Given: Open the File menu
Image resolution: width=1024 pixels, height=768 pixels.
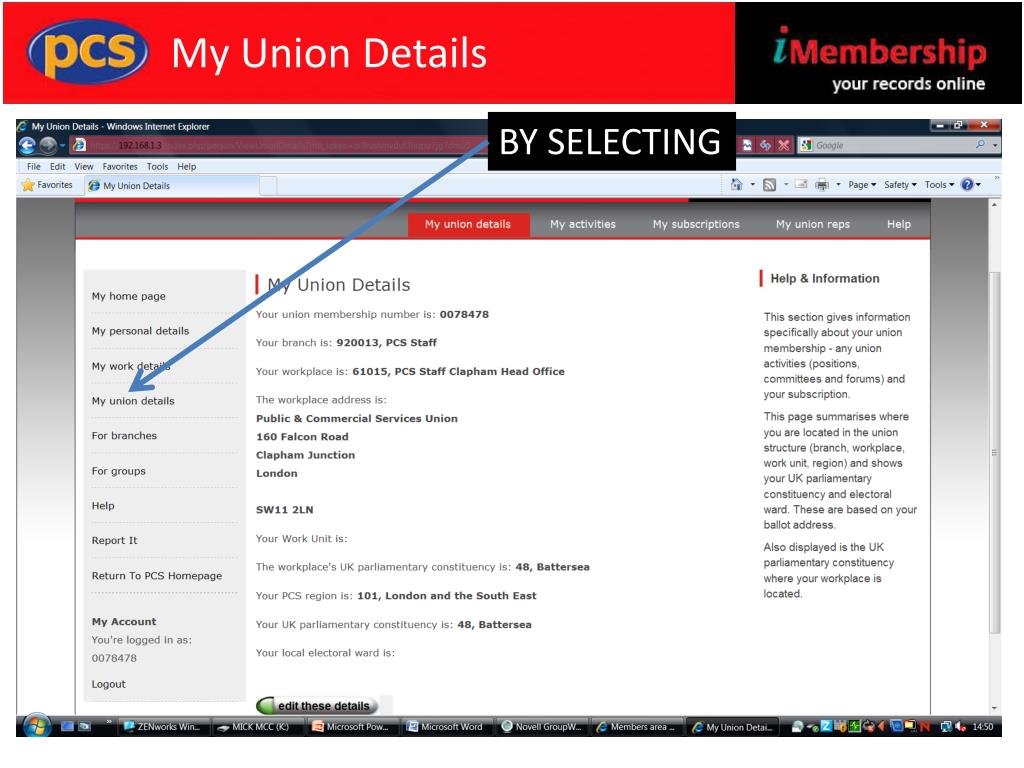Looking at the screenshot, I should [x=33, y=167].
